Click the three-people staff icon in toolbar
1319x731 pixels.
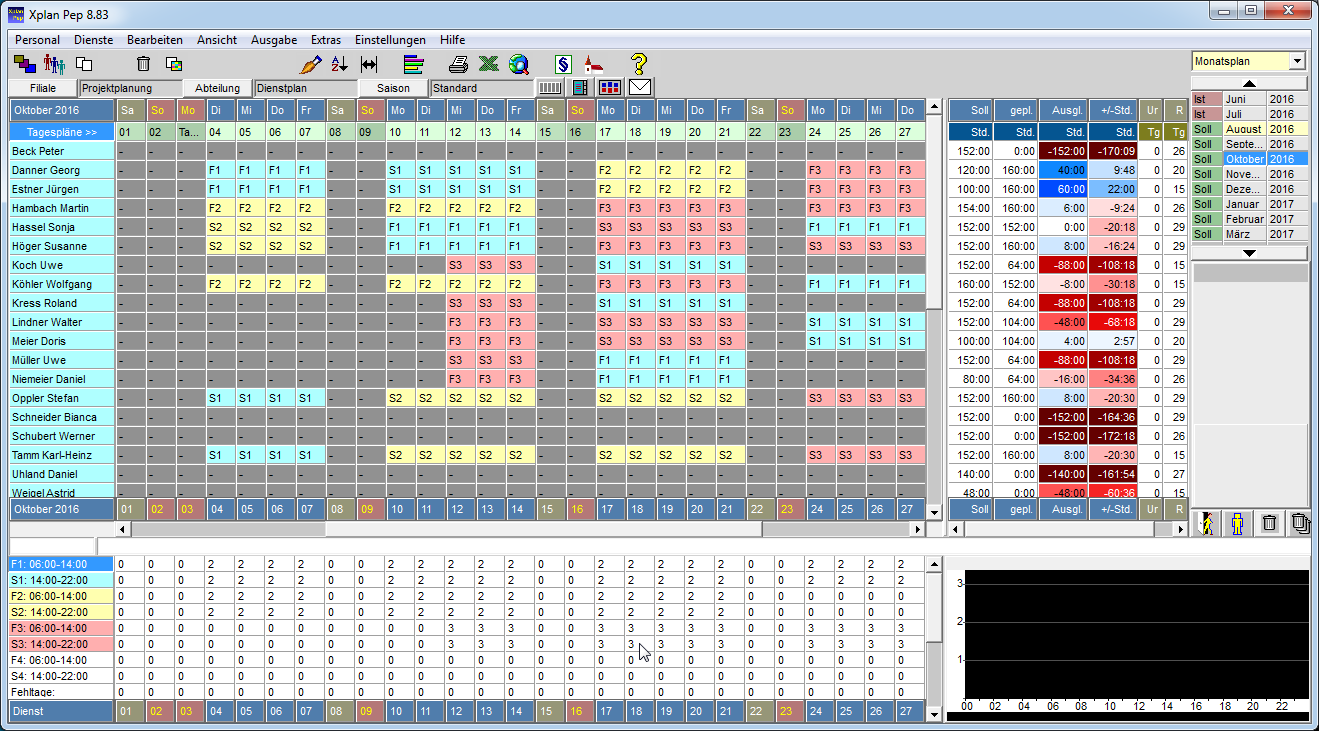(54, 64)
